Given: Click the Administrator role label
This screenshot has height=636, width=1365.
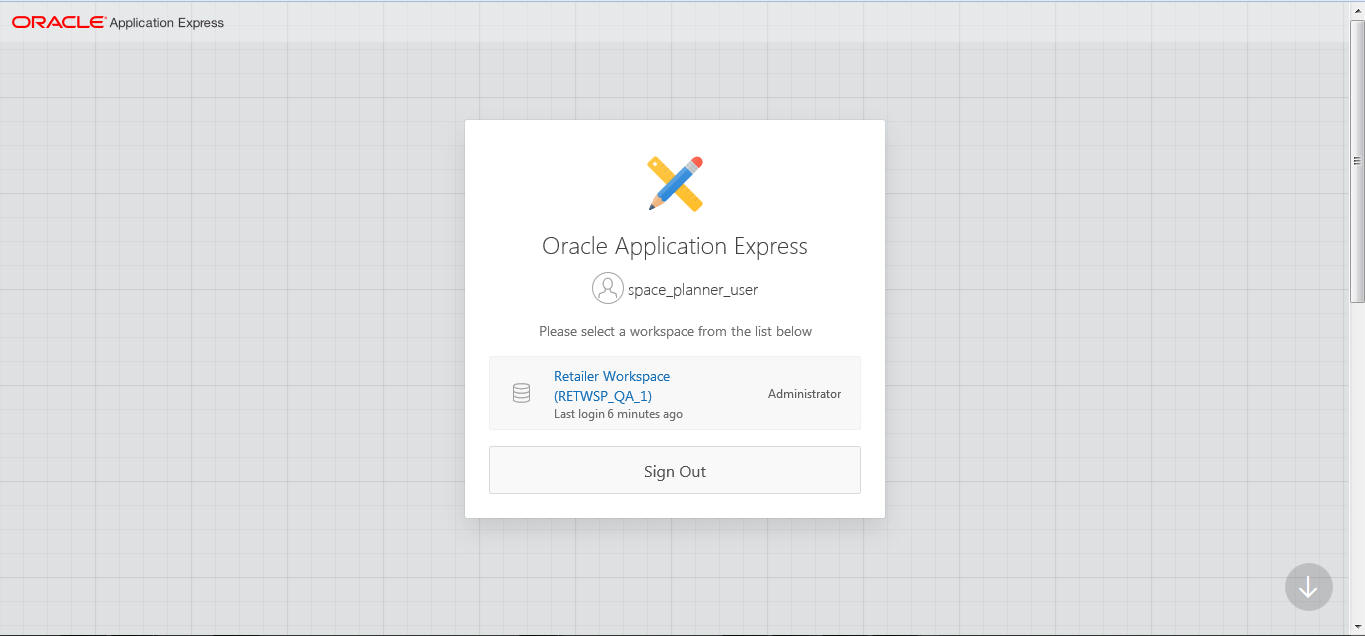Looking at the screenshot, I should [x=804, y=394].
